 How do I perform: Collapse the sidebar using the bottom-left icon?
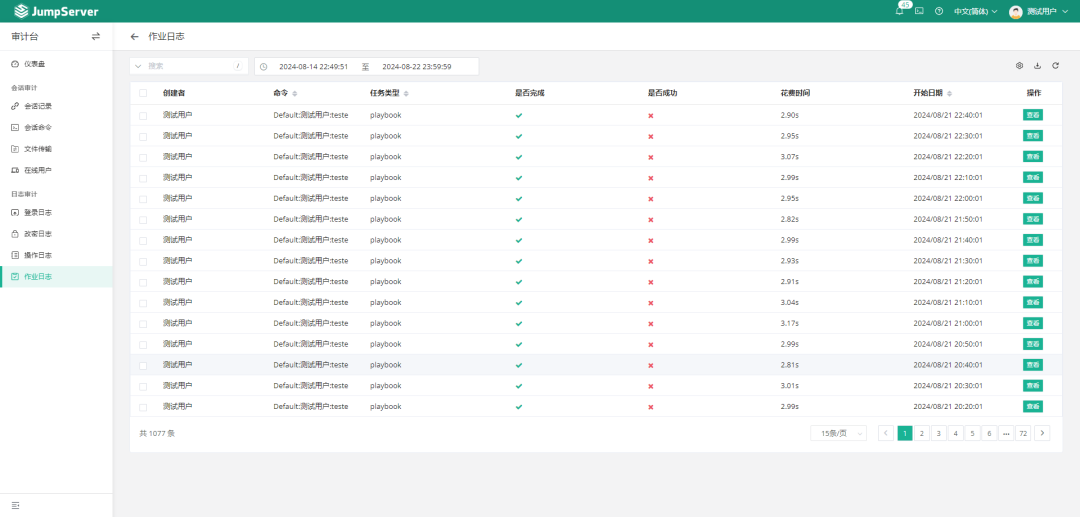pos(15,505)
